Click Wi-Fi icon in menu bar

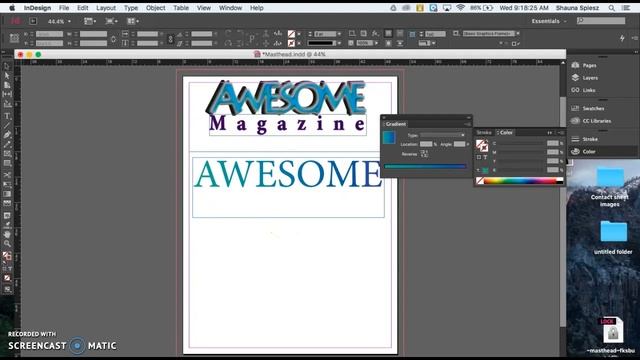pos(460,8)
